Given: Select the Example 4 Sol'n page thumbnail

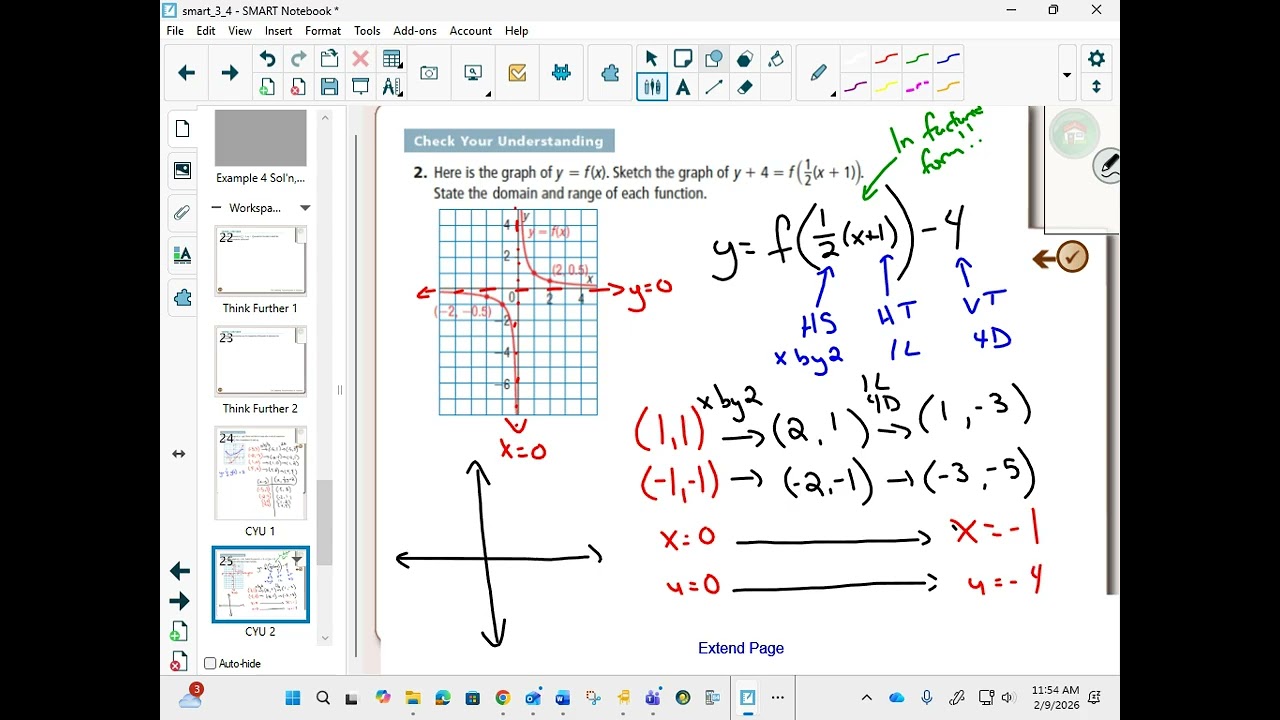Looking at the screenshot, I should point(261,138).
